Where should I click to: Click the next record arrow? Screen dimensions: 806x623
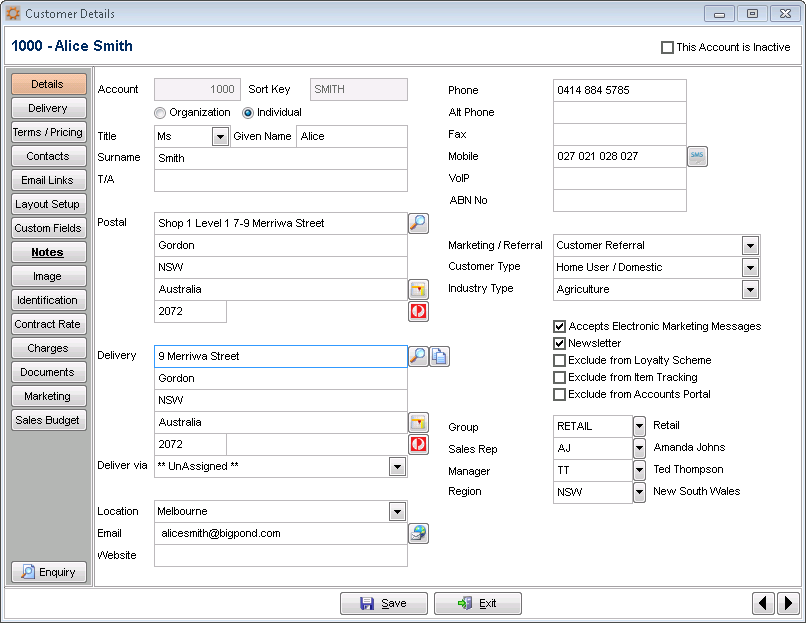[790, 602]
